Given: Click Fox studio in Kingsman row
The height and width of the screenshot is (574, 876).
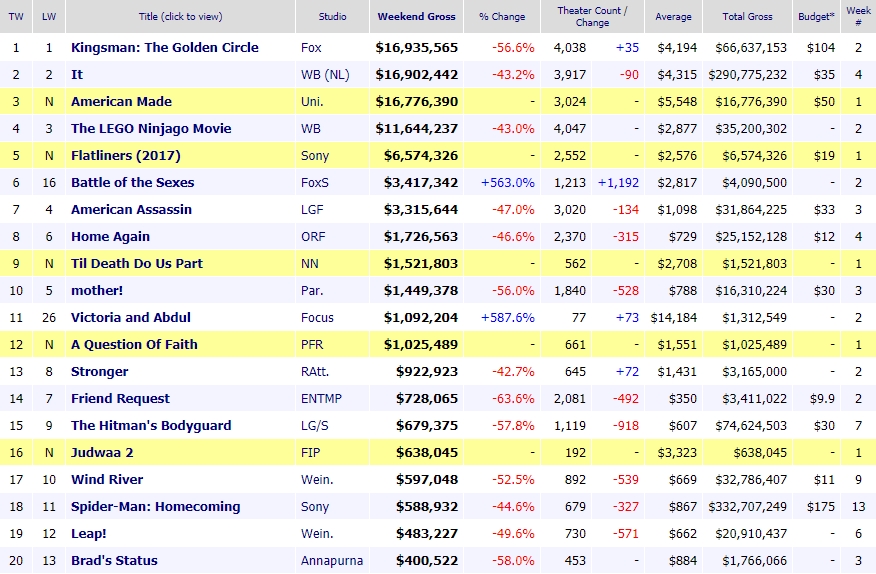Looking at the screenshot, I should pyautogui.click(x=311, y=48).
